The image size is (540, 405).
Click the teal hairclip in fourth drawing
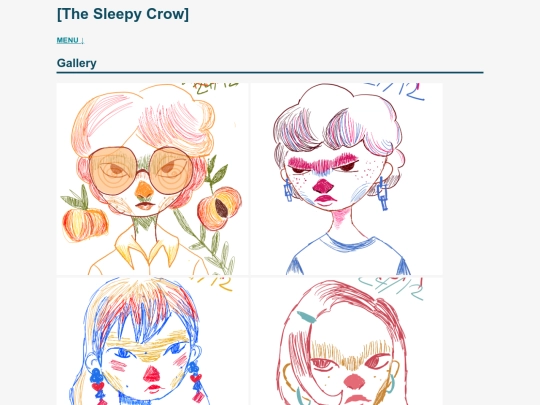[x=306, y=317]
